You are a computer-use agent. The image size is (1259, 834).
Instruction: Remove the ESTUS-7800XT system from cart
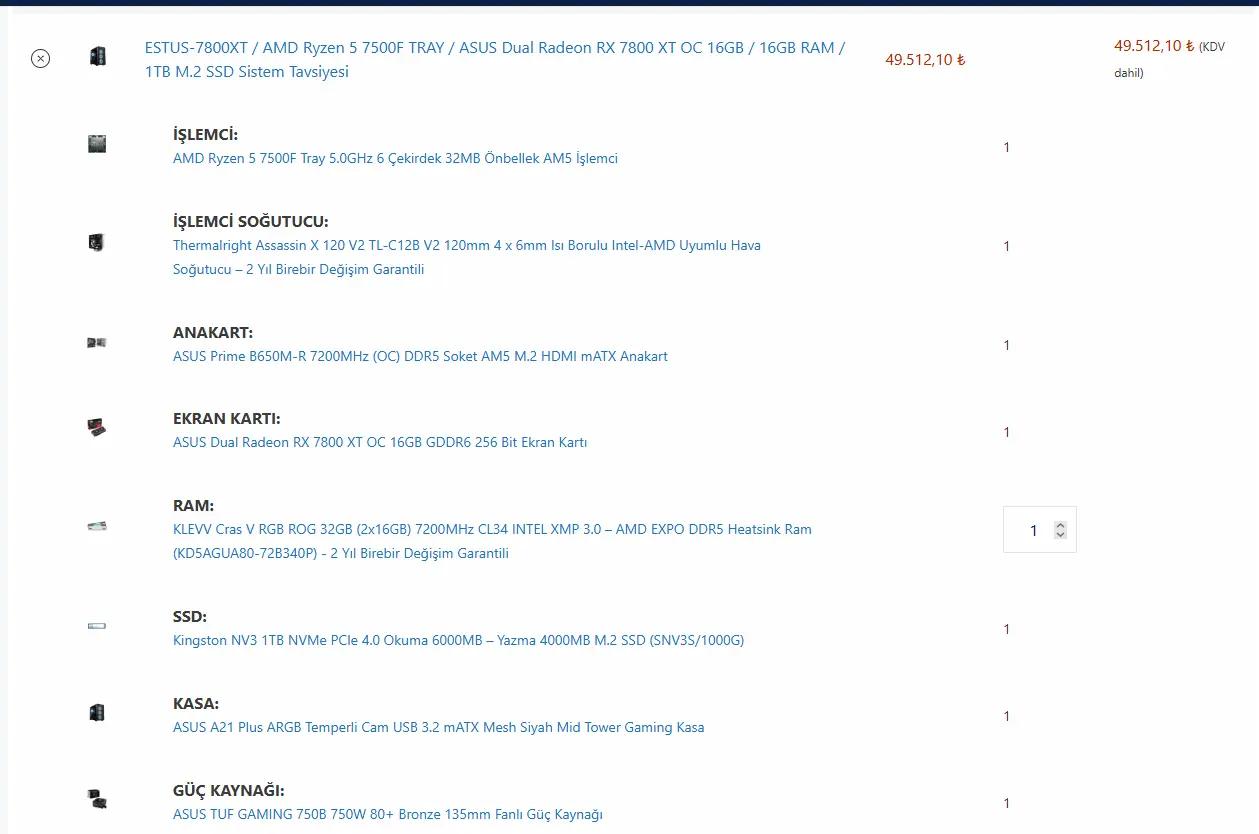tap(40, 59)
